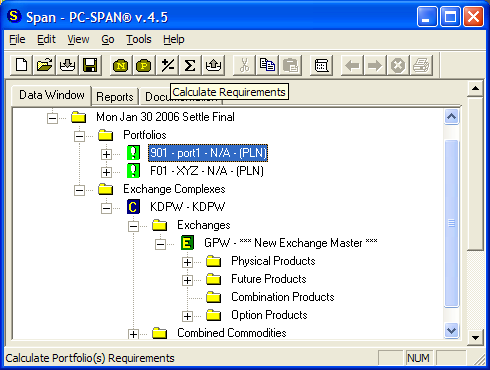Expand the 901 - port1 portfolio
Viewport: 490px width, 370px height.
[x=106, y=154]
